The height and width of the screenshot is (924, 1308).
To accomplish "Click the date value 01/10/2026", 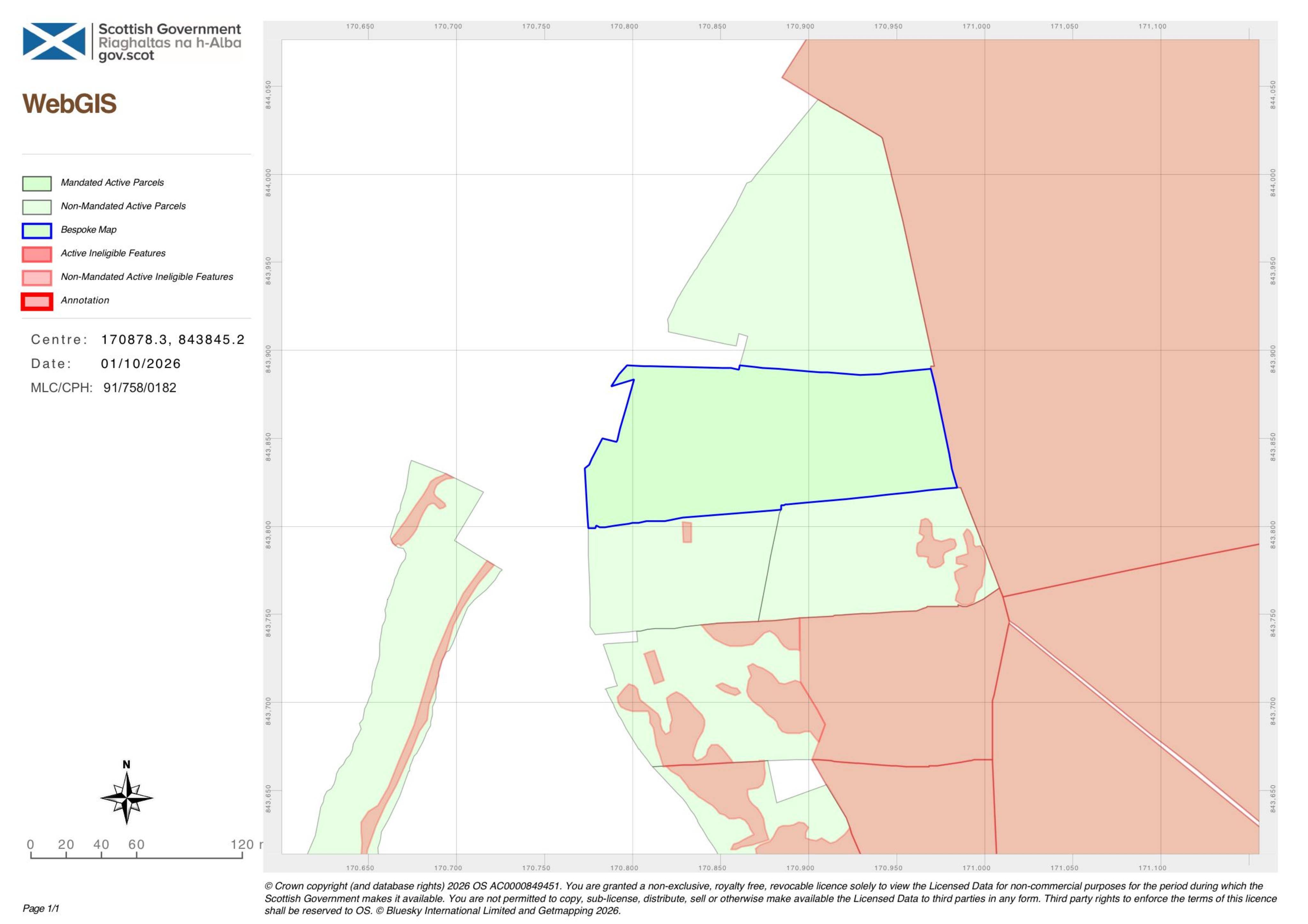I will (x=141, y=363).
